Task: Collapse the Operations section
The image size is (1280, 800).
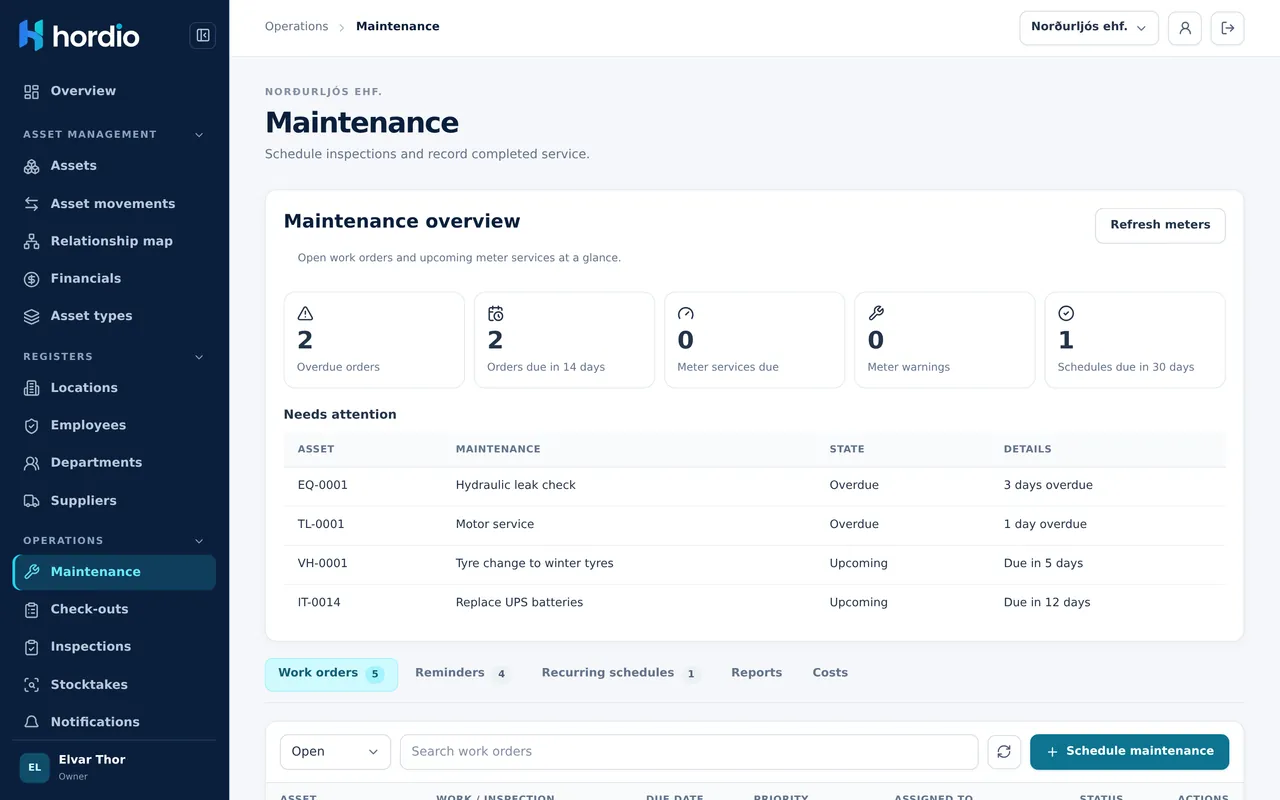Action: 199,541
